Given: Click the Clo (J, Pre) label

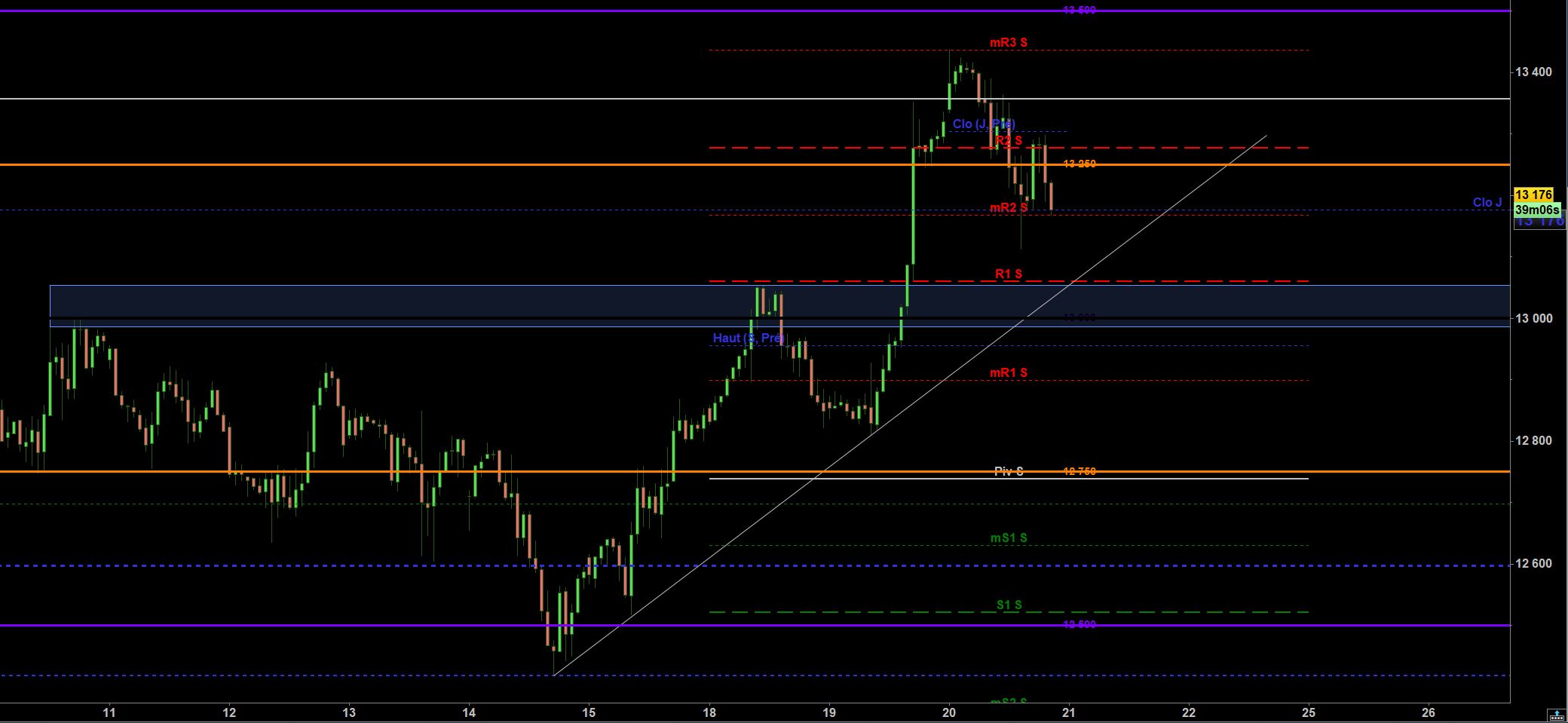Looking at the screenshot, I should point(984,124).
